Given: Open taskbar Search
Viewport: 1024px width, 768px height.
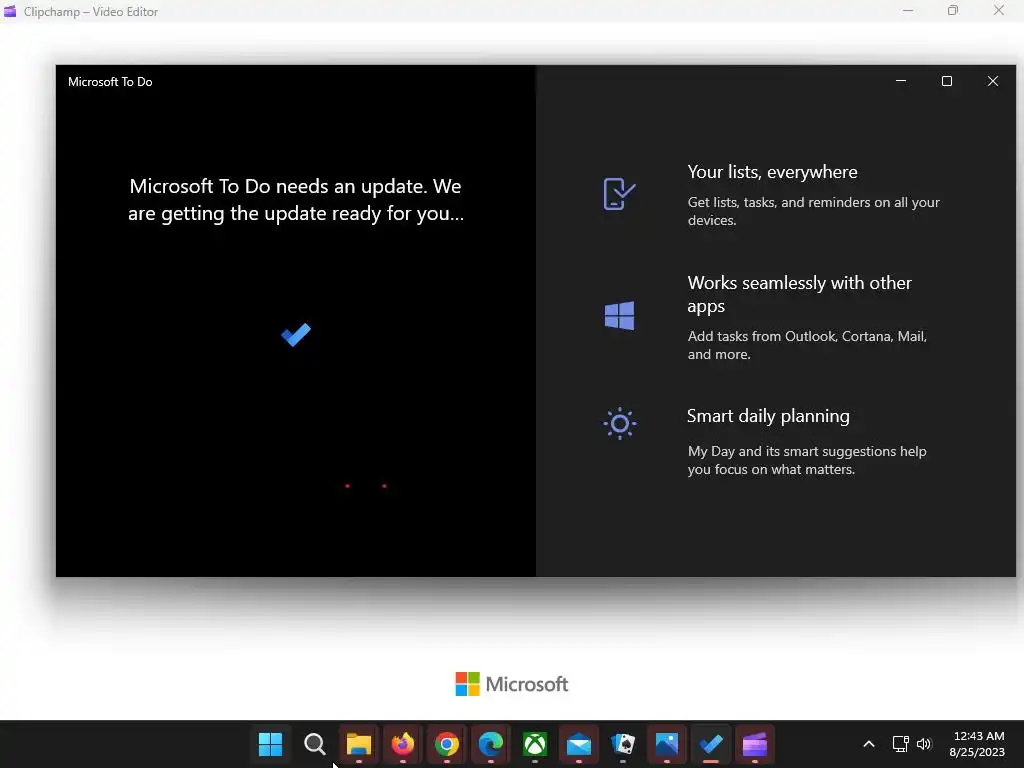Looking at the screenshot, I should (x=315, y=744).
